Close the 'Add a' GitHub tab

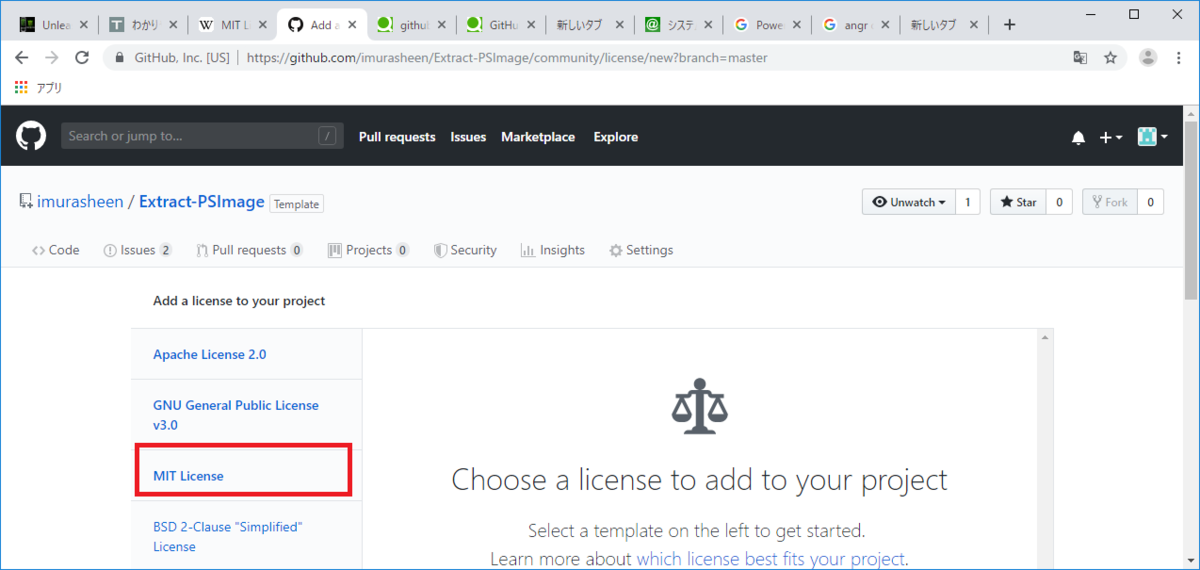point(351,24)
